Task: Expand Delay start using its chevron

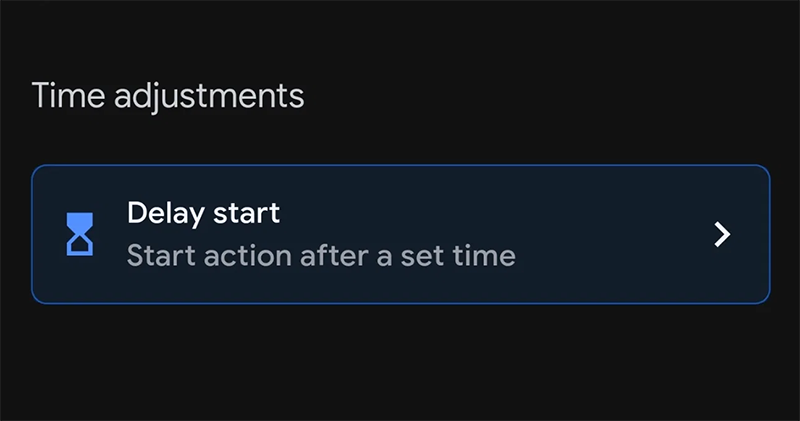Action: click(x=722, y=234)
